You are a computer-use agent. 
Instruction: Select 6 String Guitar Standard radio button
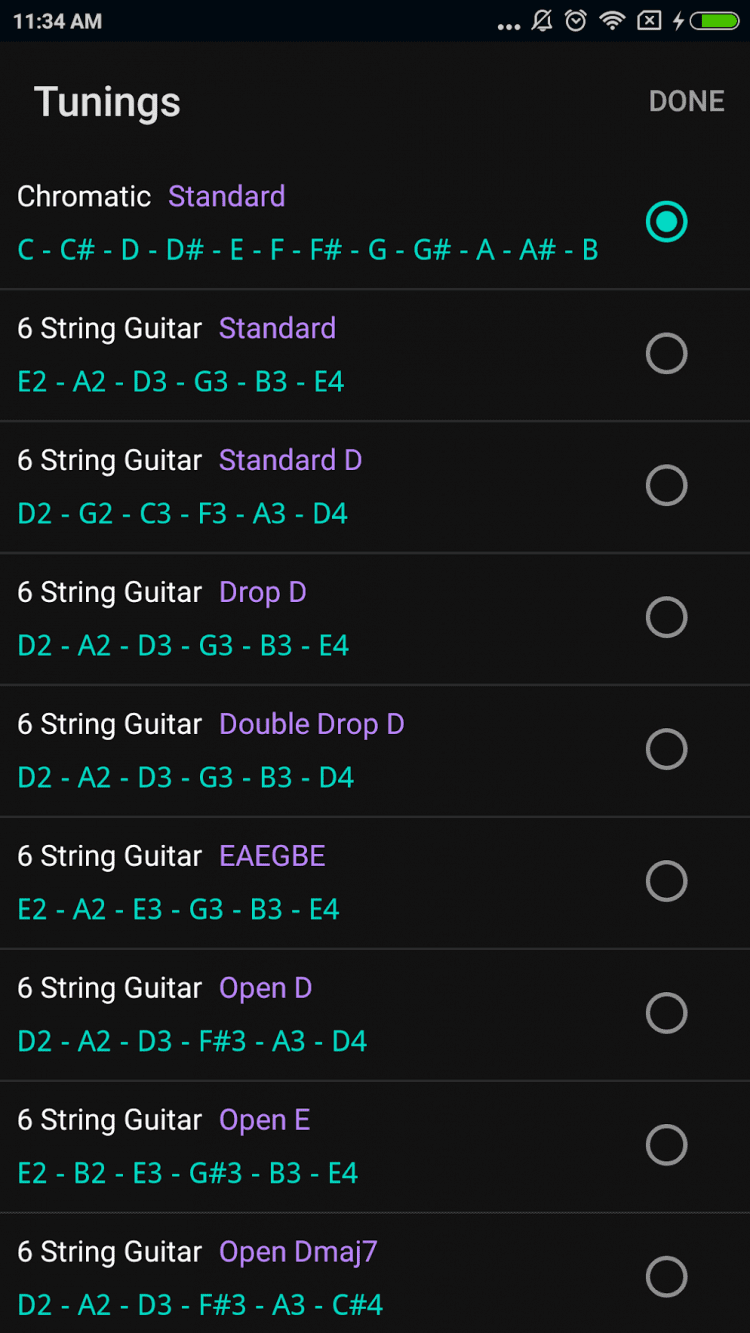(x=666, y=353)
